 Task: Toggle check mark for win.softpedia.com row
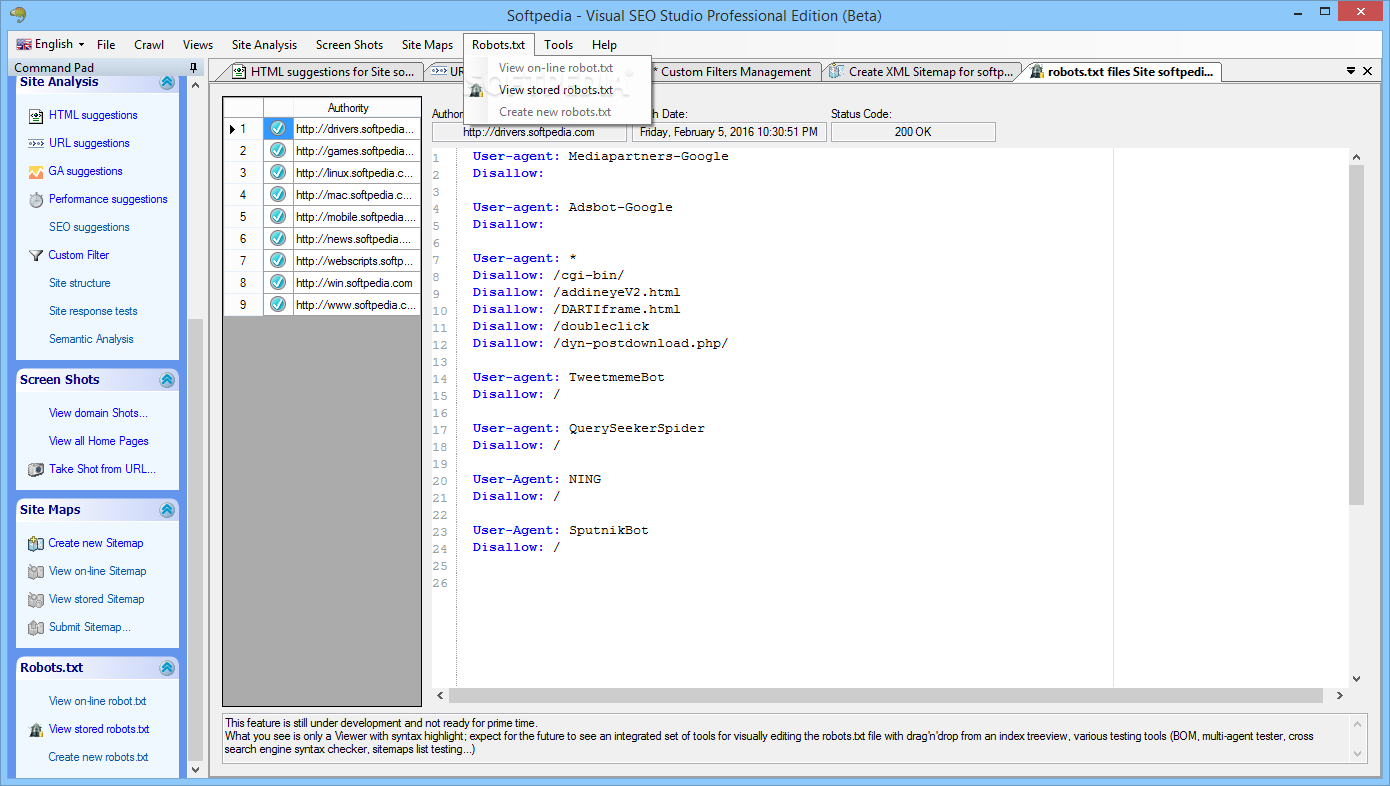point(278,283)
